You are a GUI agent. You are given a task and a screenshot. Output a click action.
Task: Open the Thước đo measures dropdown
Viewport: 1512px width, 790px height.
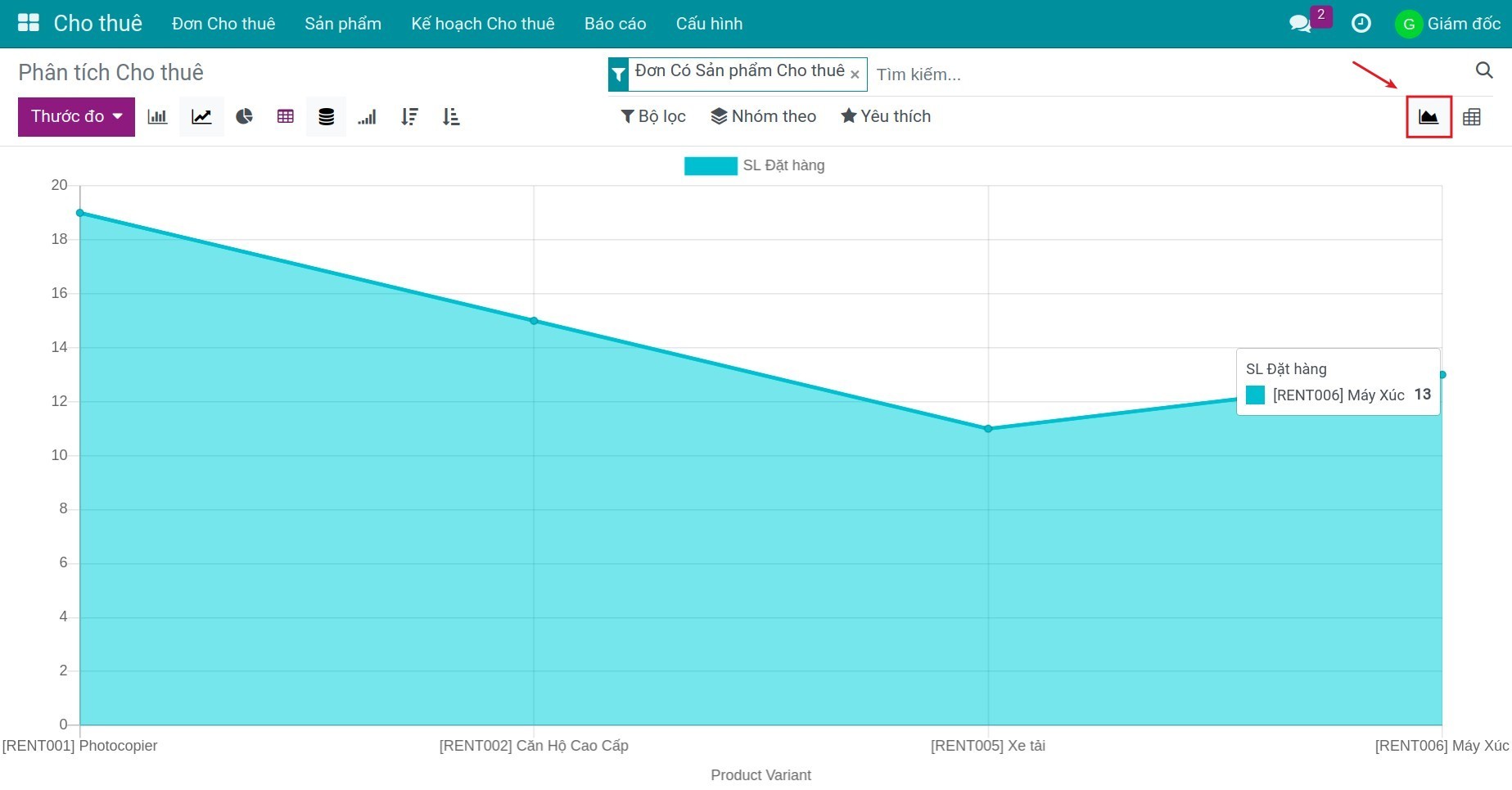coord(76,116)
